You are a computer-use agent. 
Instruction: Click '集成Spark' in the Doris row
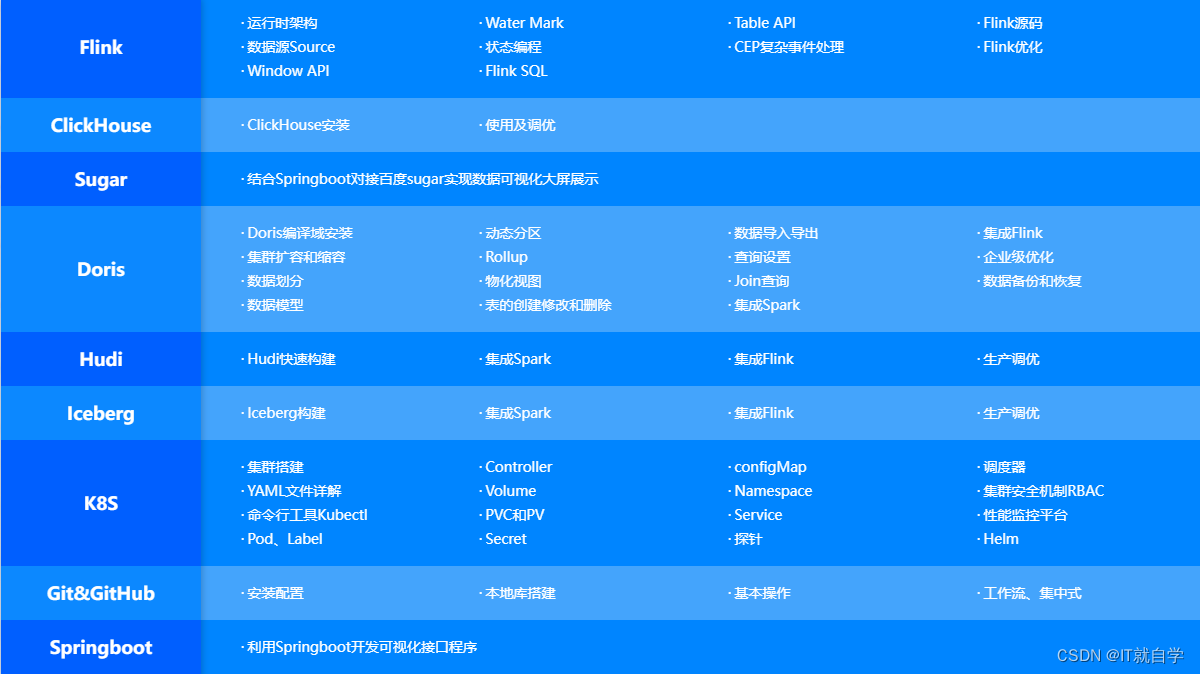point(767,305)
